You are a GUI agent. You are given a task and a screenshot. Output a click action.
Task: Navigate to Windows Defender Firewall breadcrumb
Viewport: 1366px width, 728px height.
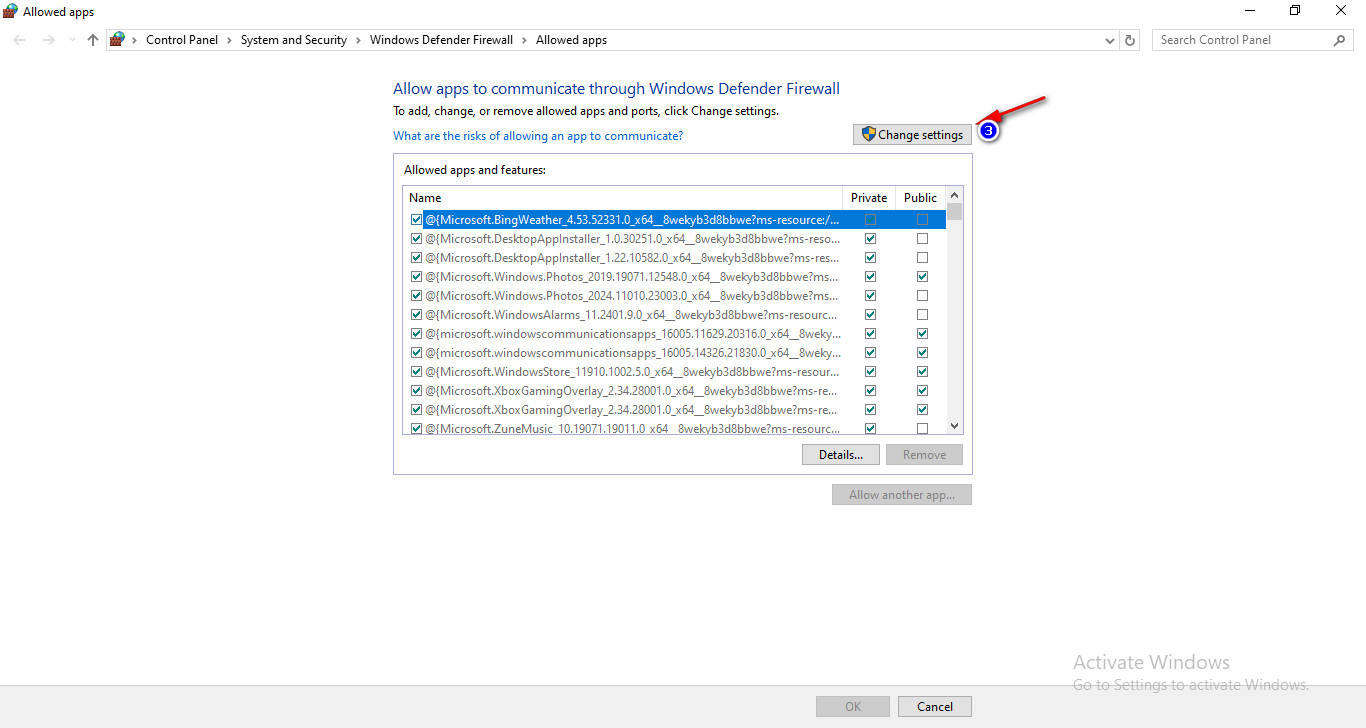(441, 40)
